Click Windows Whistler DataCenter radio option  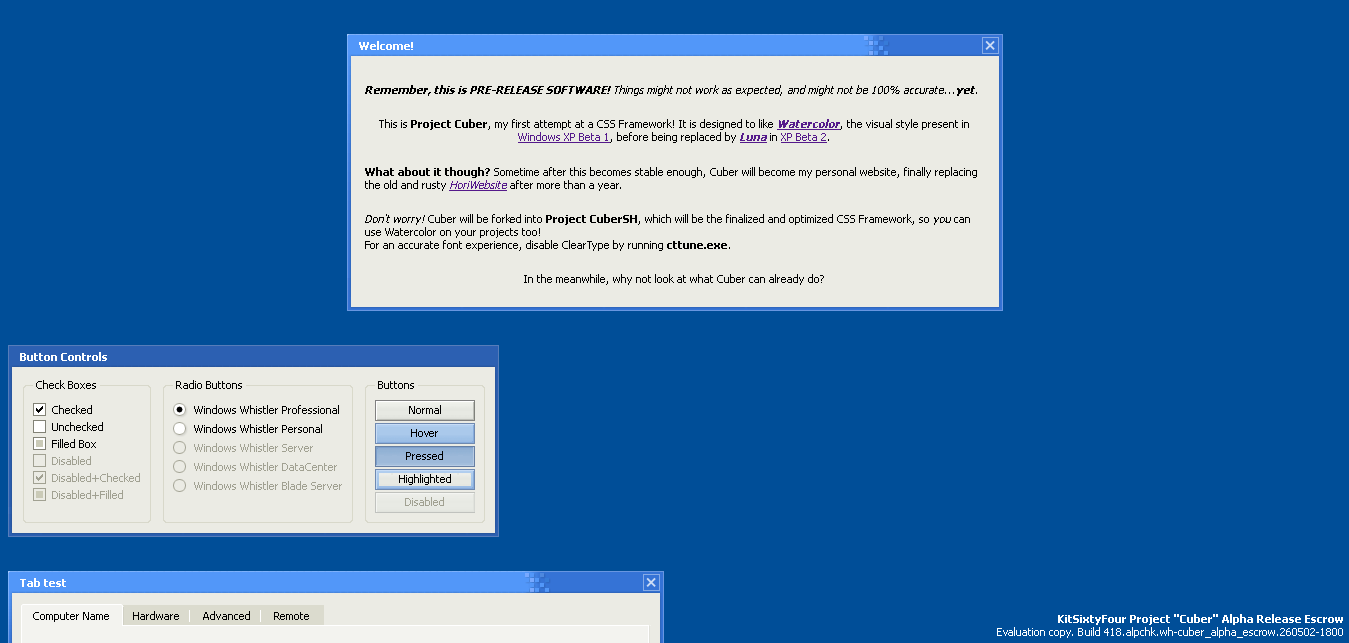180,467
